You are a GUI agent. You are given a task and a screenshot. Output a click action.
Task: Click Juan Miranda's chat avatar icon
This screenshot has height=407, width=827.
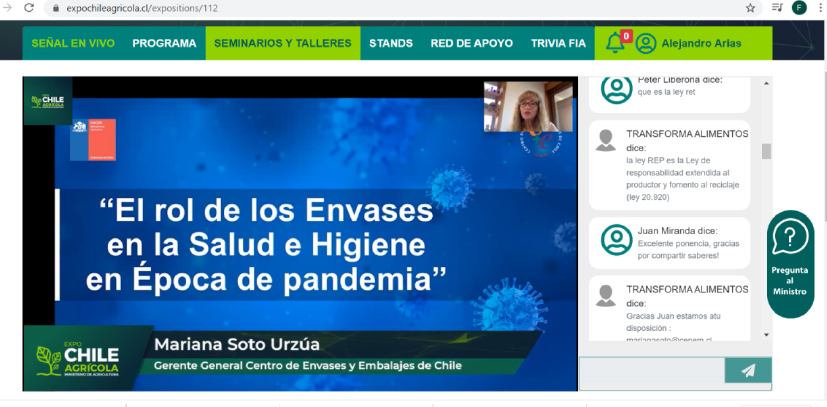pos(617,240)
